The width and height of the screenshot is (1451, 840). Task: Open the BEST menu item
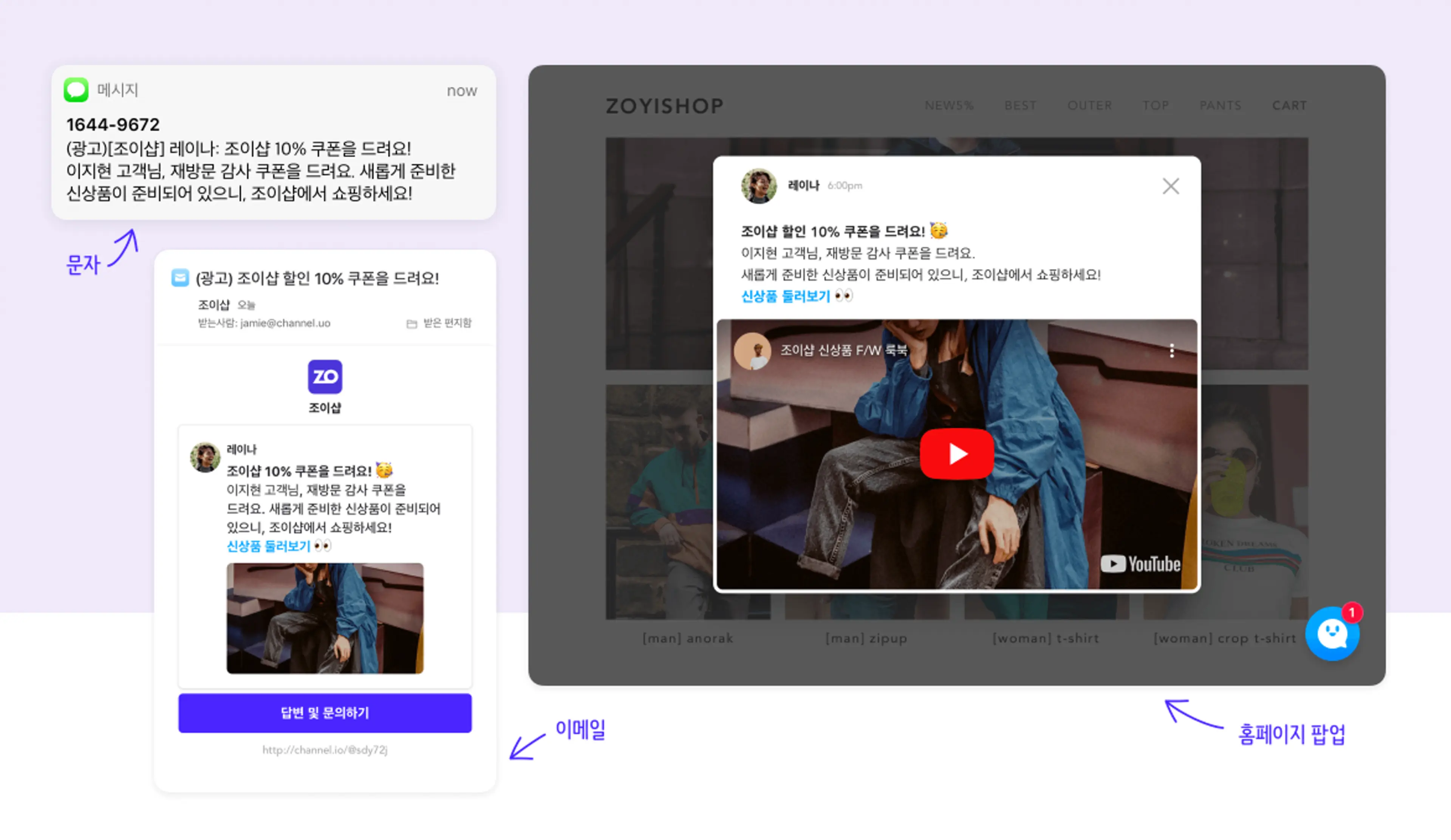tap(1020, 105)
